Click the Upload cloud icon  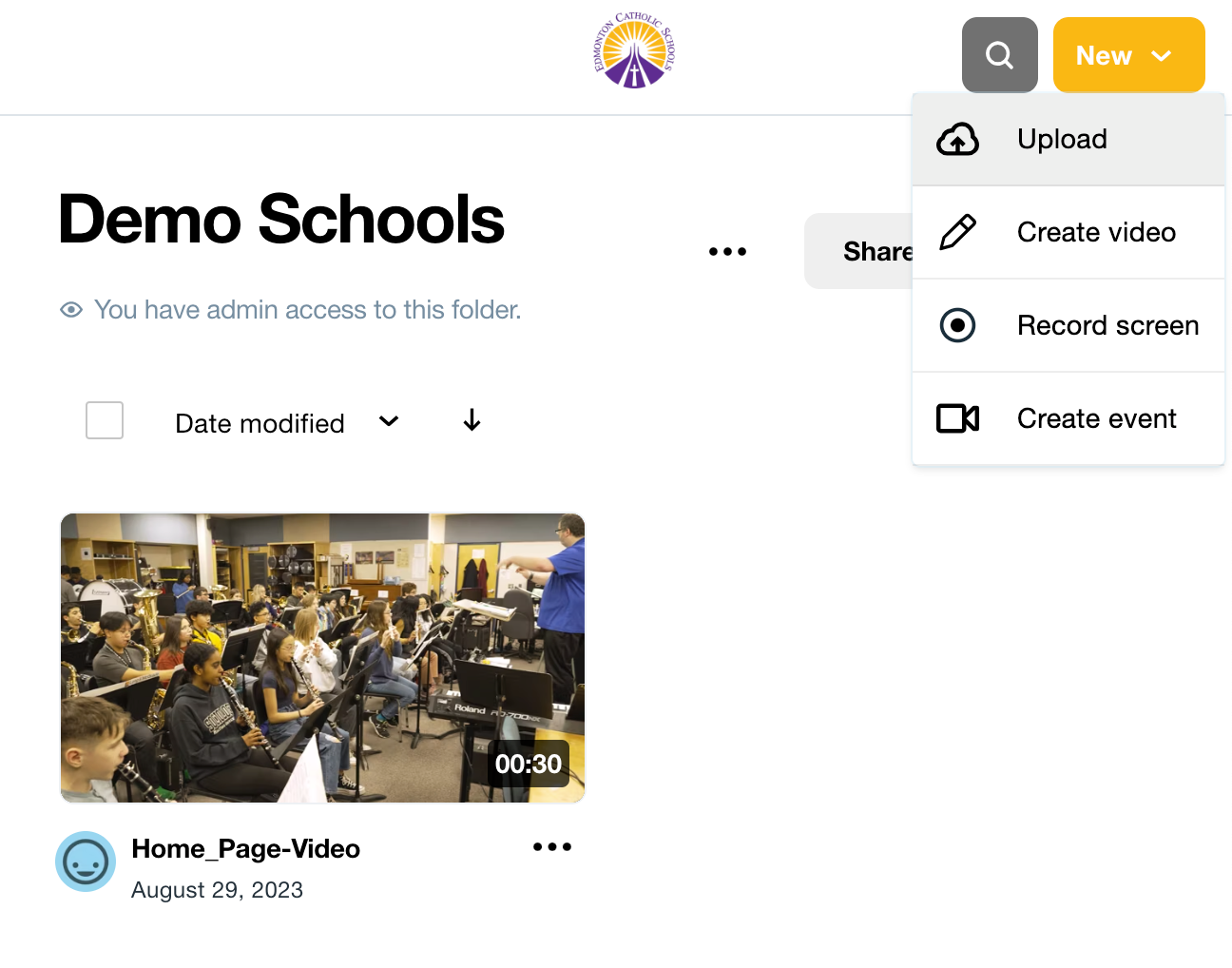[x=957, y=140]
